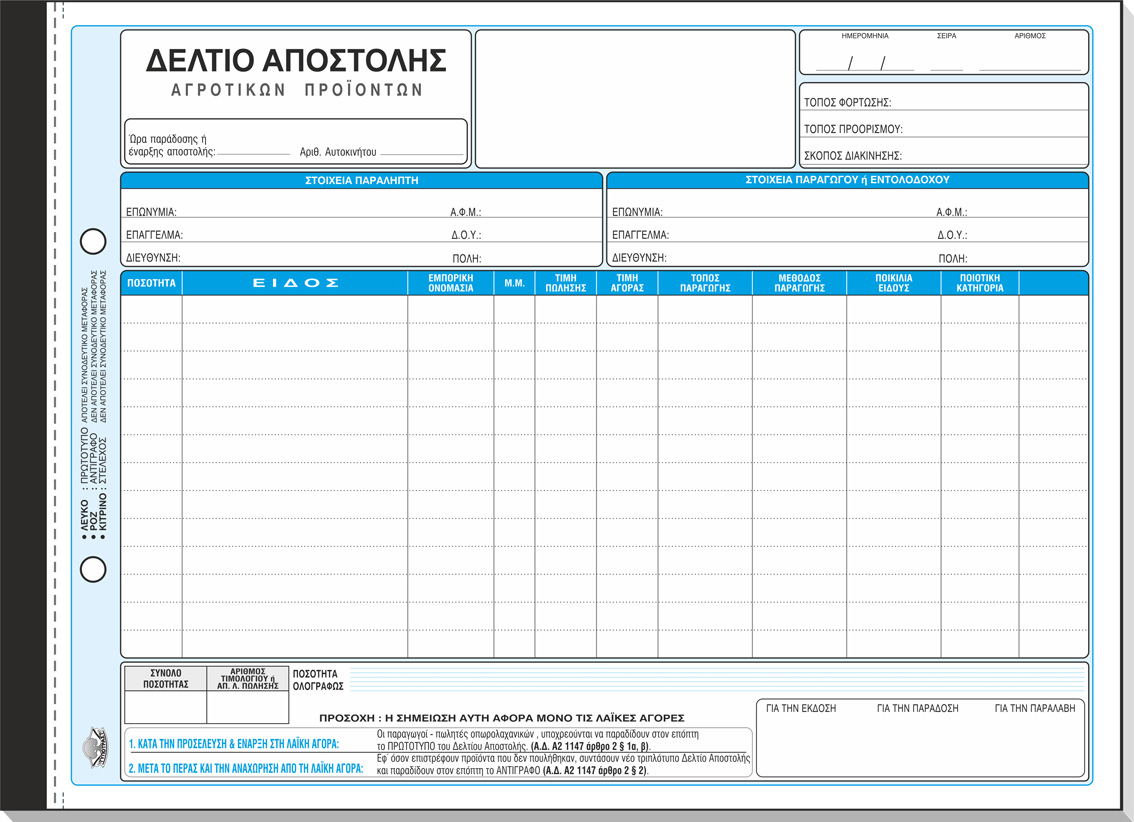
Task: Click the ΓΙΑ ΤΗΝ ΕΚΔΟΣΗ signature area
Action: (x=801, y=742)
